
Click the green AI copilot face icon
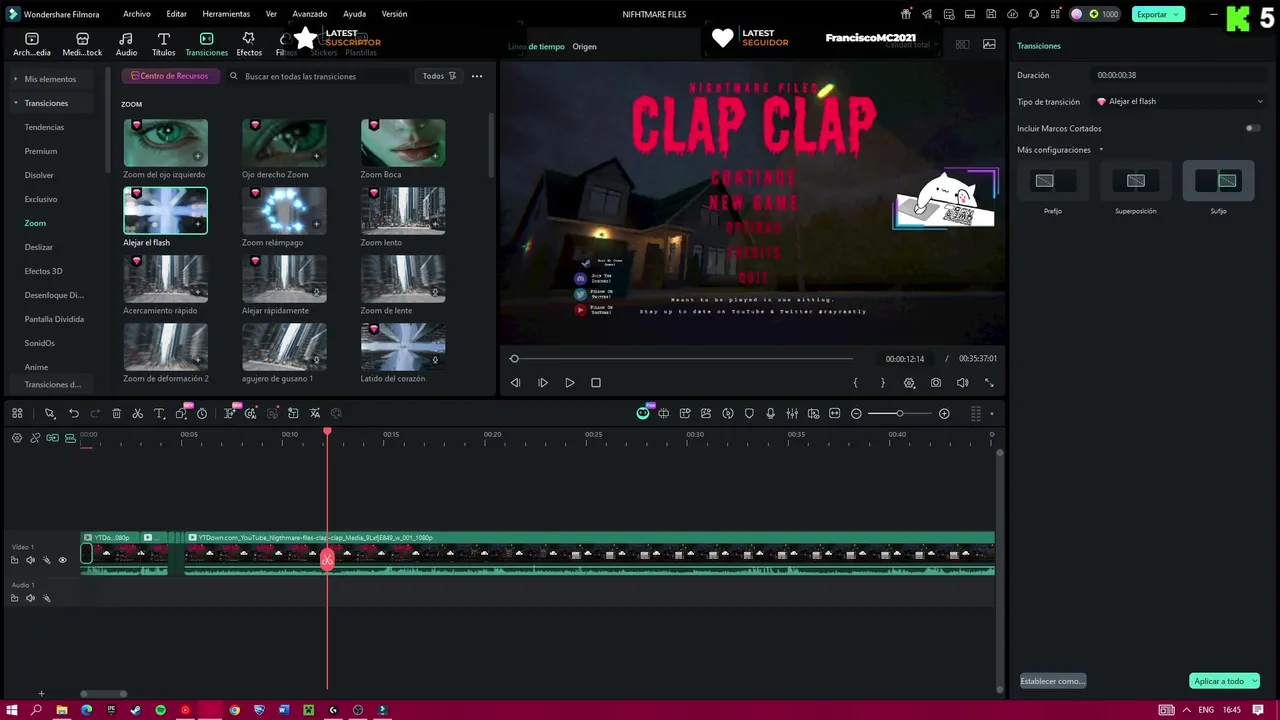pos(643,413)
